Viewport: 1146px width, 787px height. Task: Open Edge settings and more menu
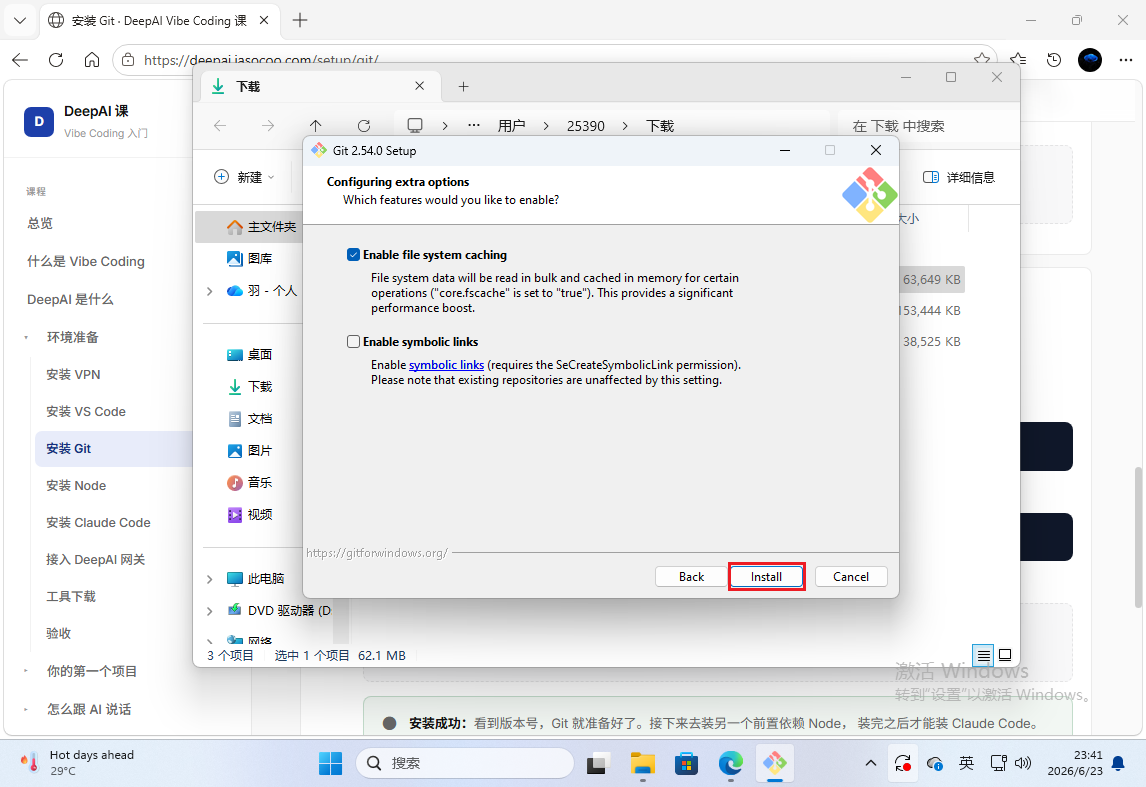1126,60
